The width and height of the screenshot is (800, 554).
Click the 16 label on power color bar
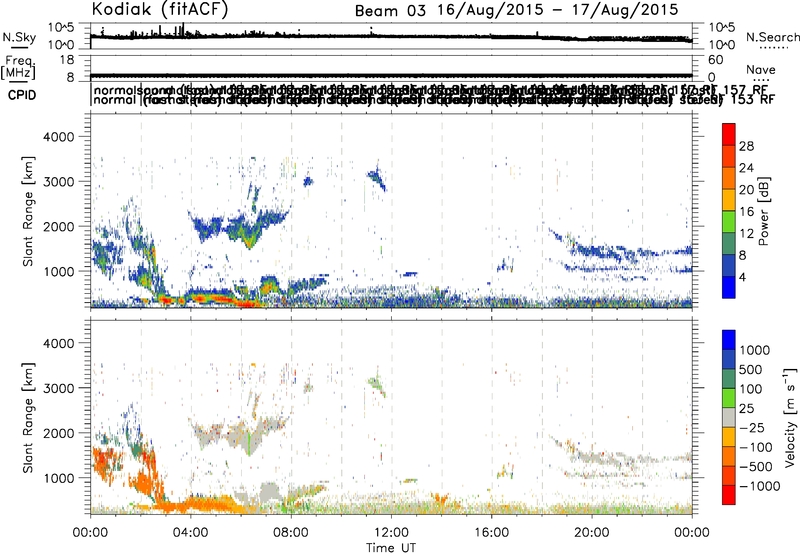click(x=746, y=212)
